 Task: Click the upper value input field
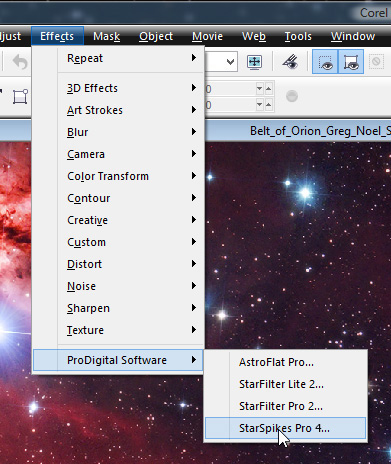(x=229, y=89)
